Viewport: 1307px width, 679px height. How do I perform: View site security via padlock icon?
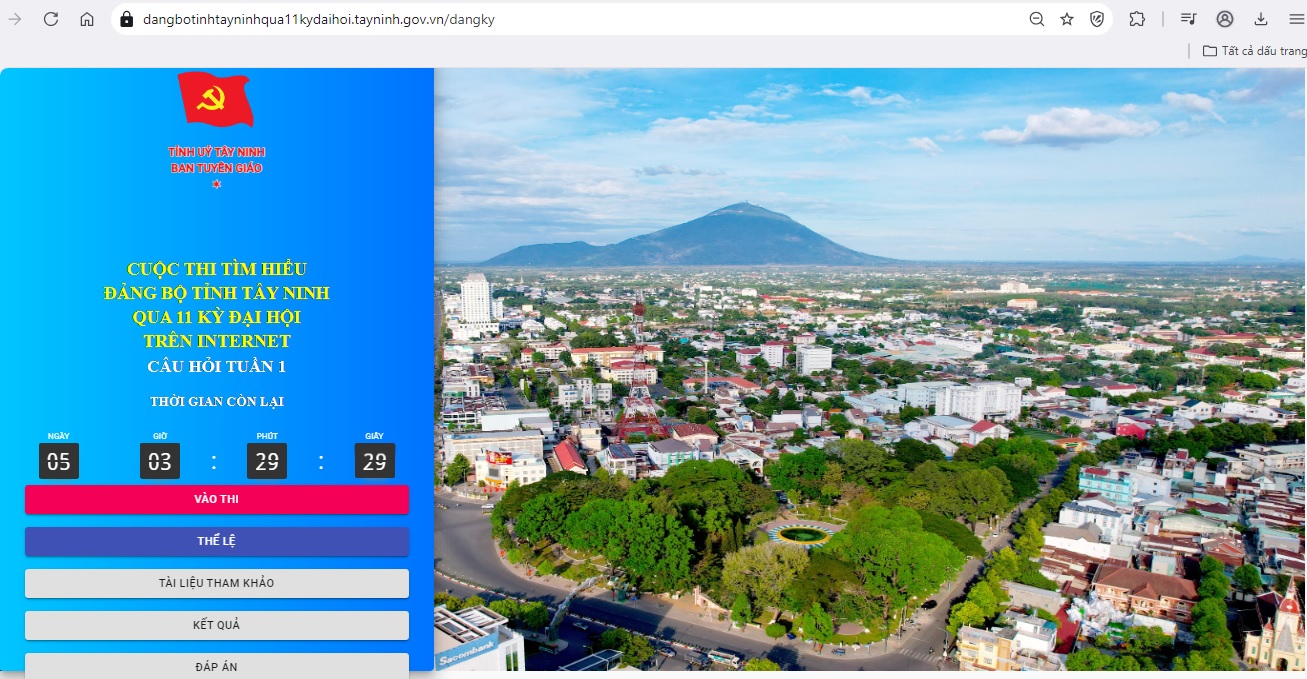[127, 19]
